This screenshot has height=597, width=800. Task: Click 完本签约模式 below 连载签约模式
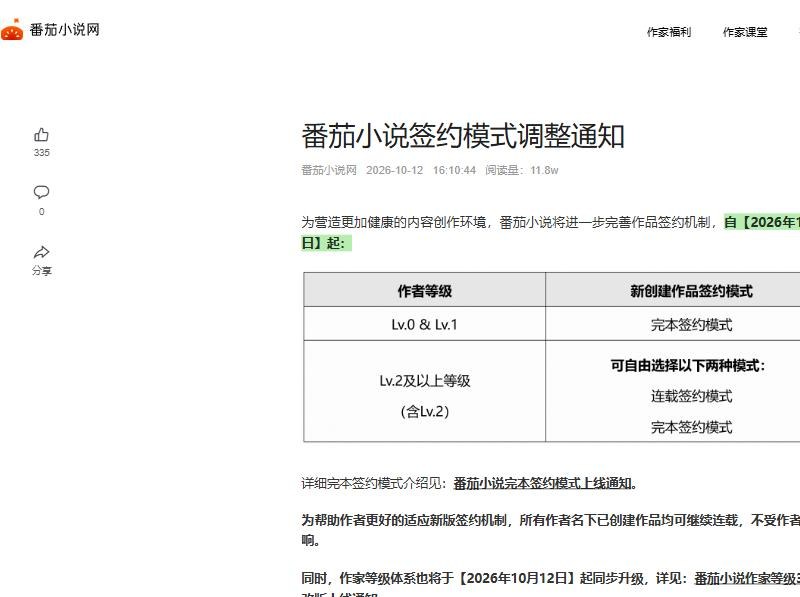pos(691,427)
